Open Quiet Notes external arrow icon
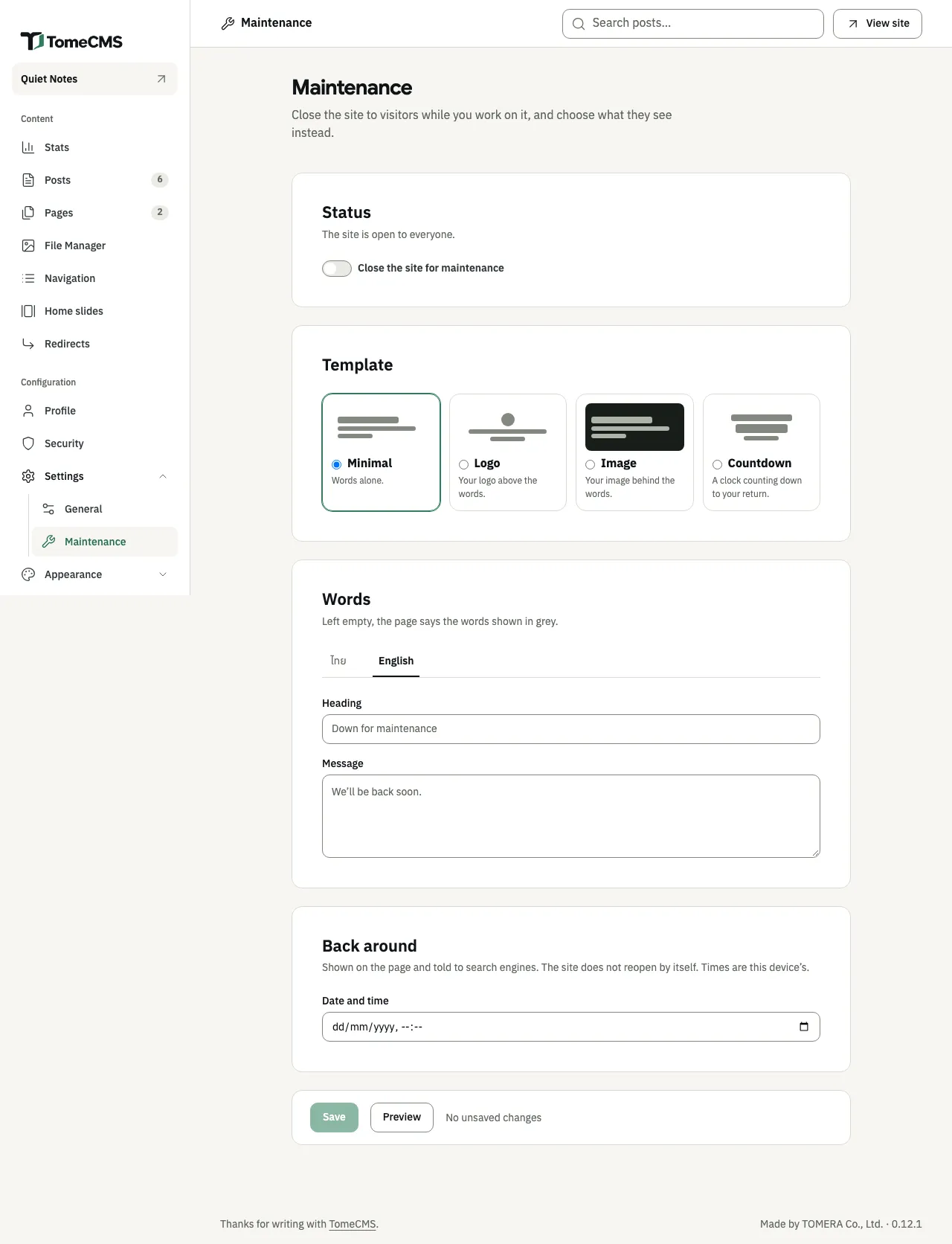This screenshot has height=1244, width=952. click(161, 79)
